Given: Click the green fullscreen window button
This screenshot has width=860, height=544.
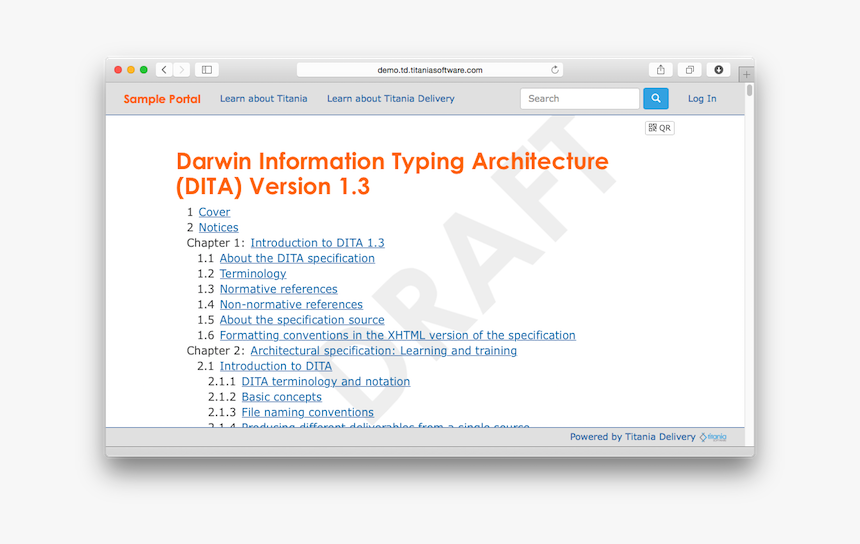Looking at the screenshot, I should [144, 70].
